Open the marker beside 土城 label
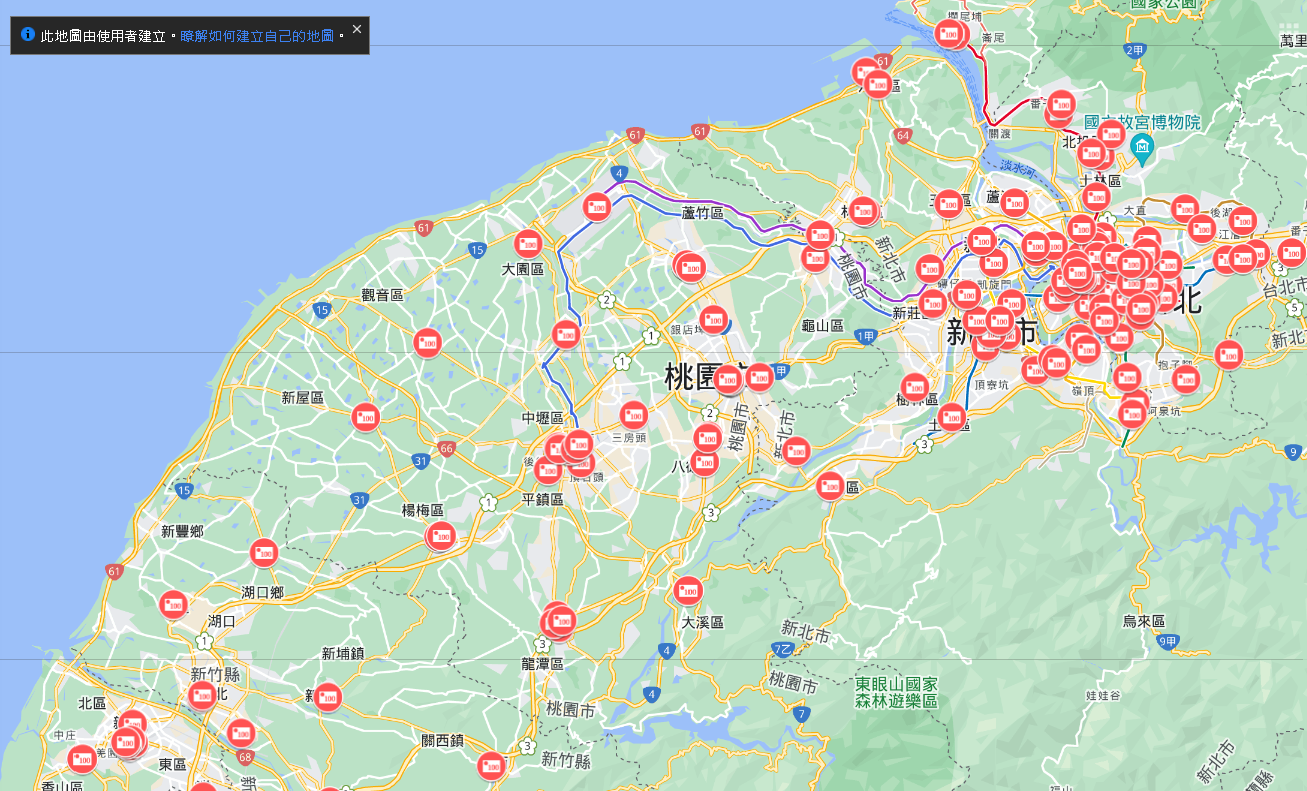 click(x=952, y=416)
